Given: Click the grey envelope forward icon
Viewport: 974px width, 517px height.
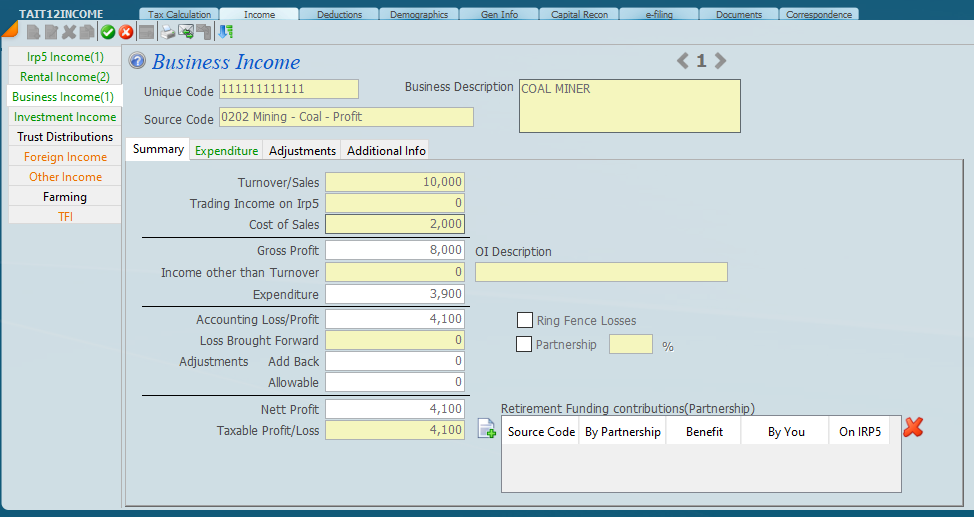Looking at the screenshot, I should click(204, 32).
